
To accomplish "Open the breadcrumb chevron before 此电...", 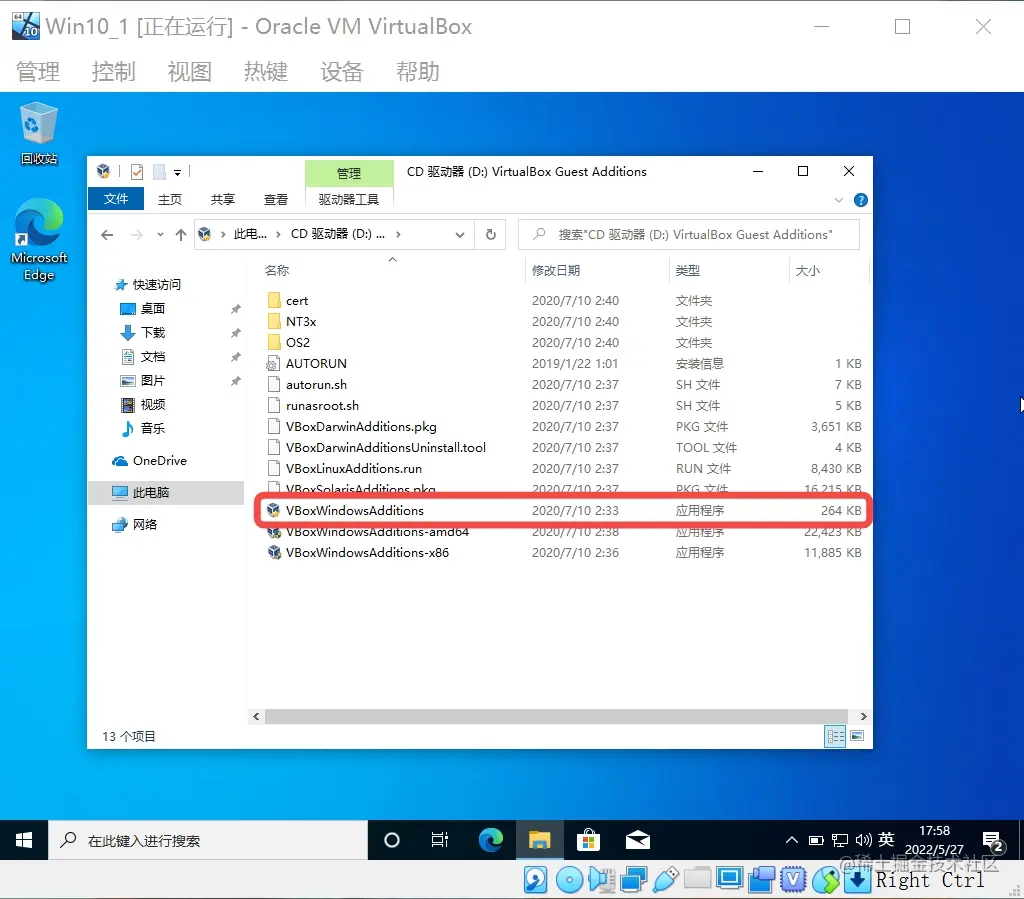I will (223, 234).
